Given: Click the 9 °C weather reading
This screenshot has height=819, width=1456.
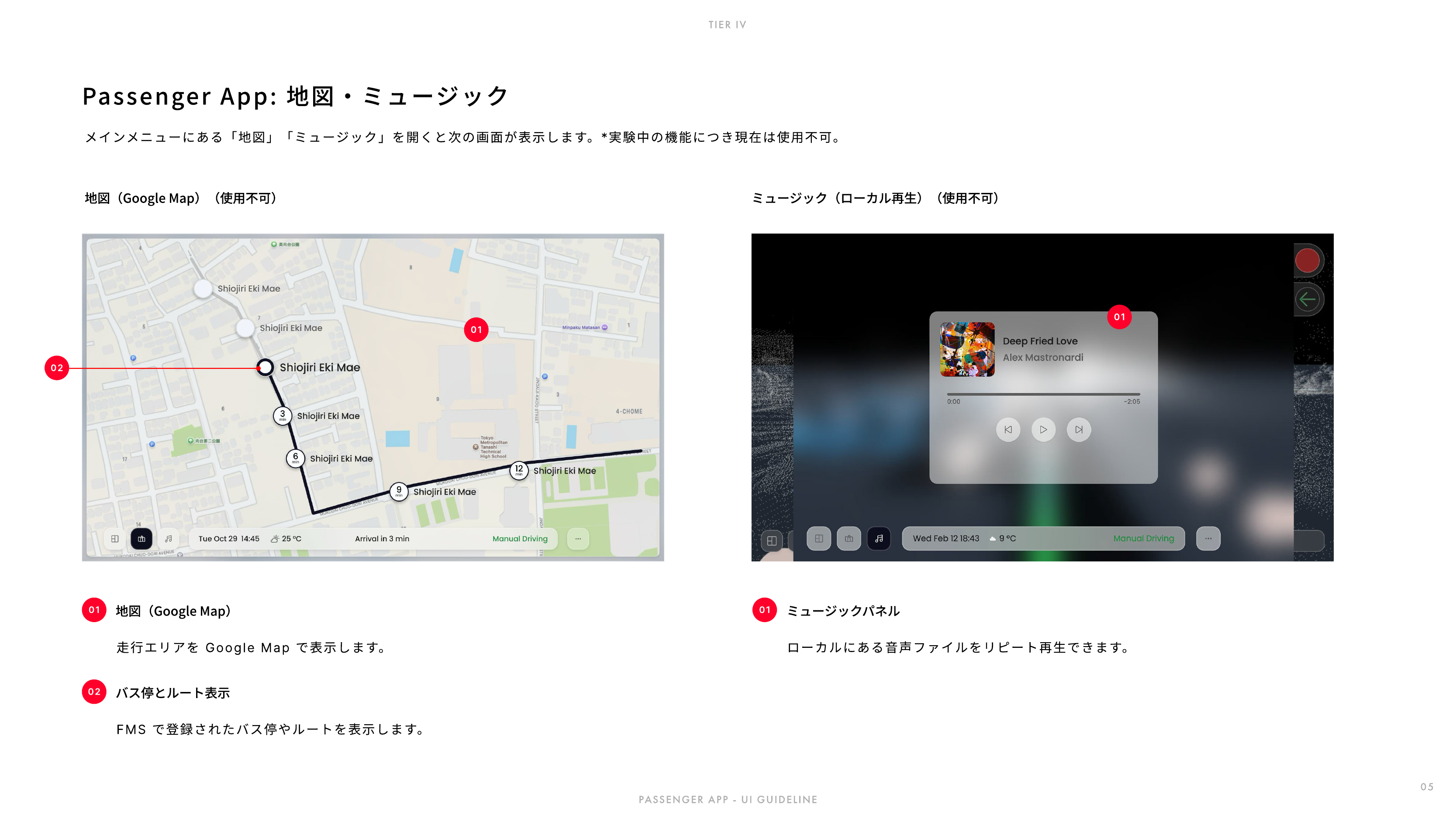Looking at the screenshot, I should pos(1003,539).
